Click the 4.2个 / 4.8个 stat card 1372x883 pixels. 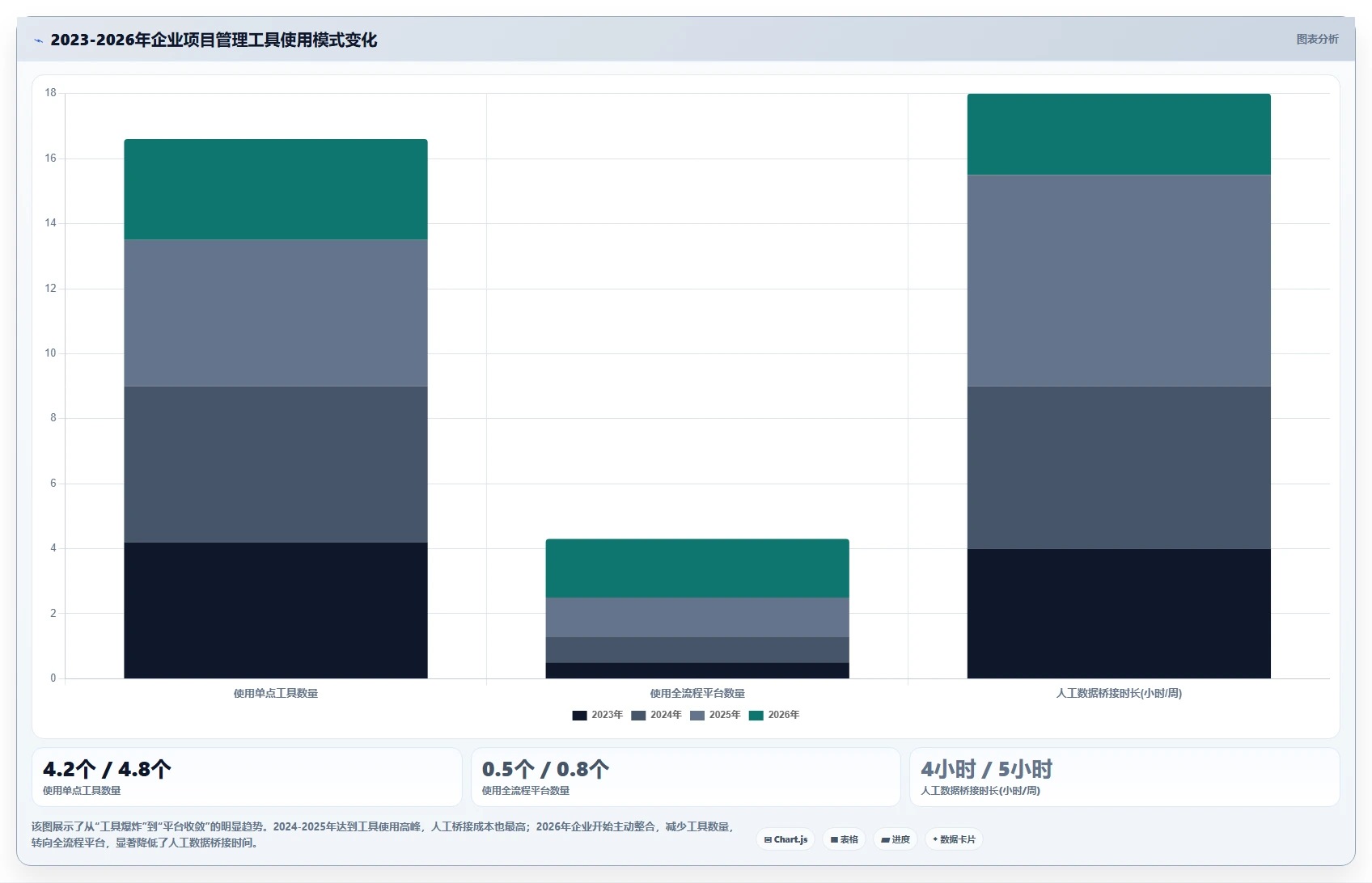click(247, 777)
